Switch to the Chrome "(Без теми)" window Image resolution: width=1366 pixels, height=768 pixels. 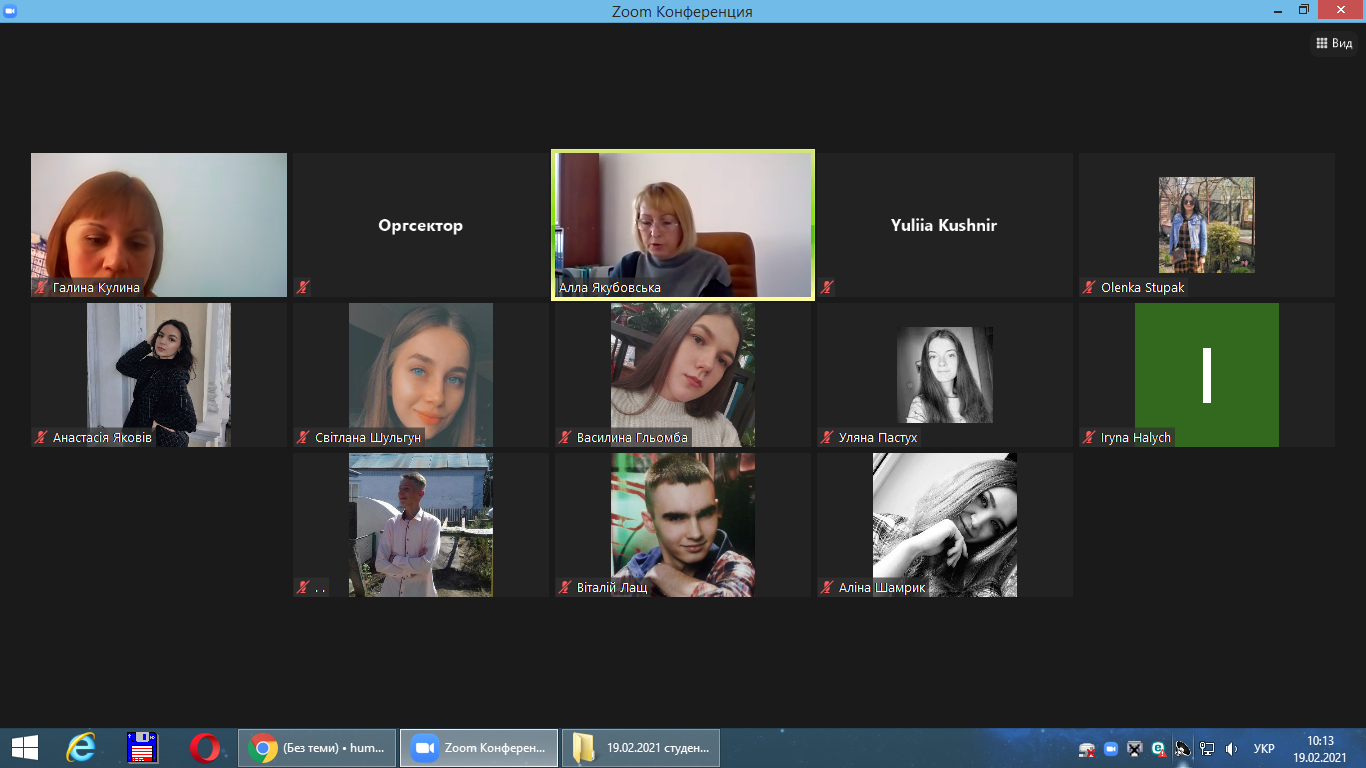click(x=317, y=748)
